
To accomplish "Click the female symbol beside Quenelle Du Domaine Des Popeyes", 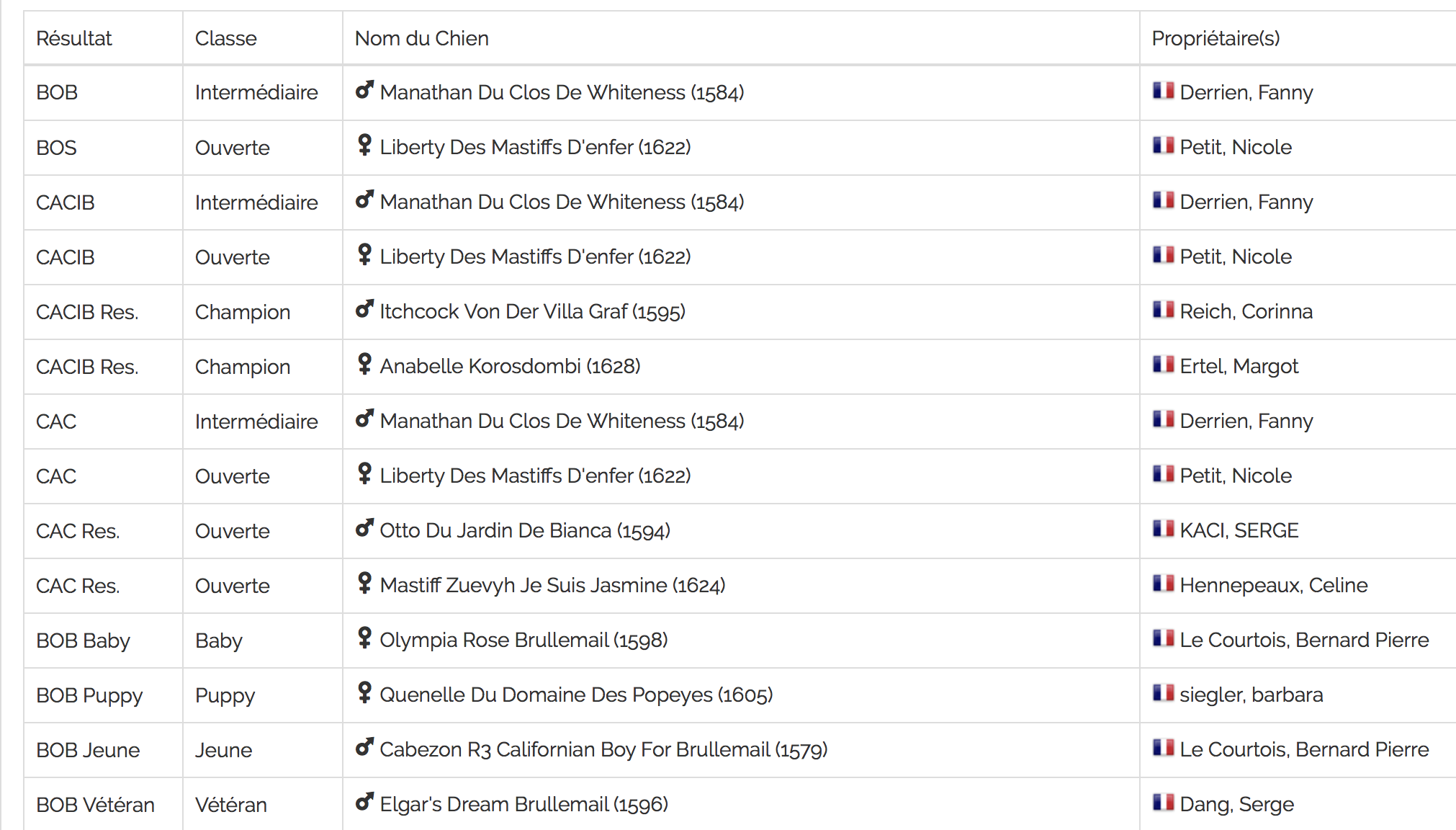I will coord(364,692).
